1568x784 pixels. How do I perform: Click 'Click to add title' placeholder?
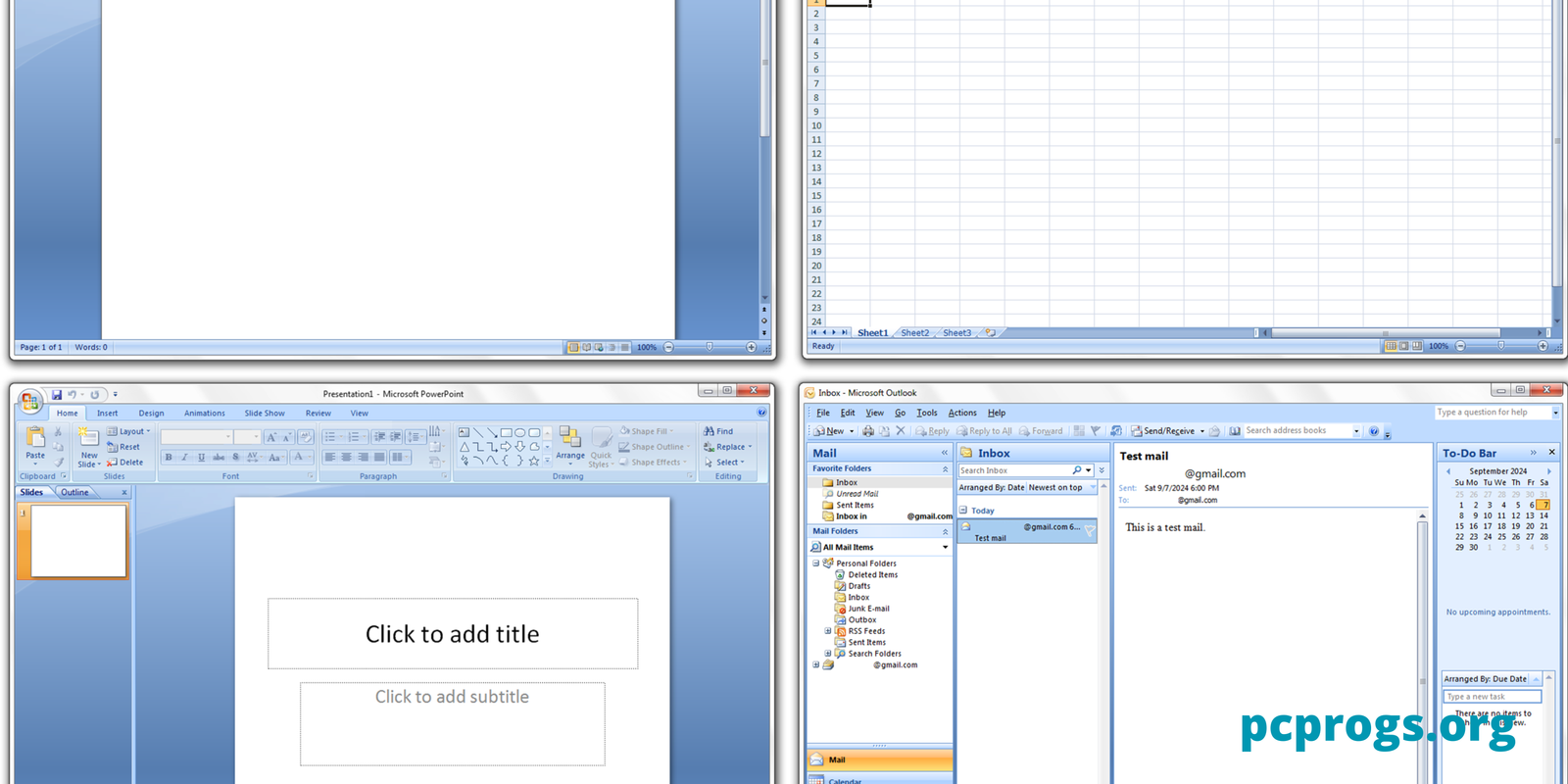pyautogui.click(x=453, y=634)
